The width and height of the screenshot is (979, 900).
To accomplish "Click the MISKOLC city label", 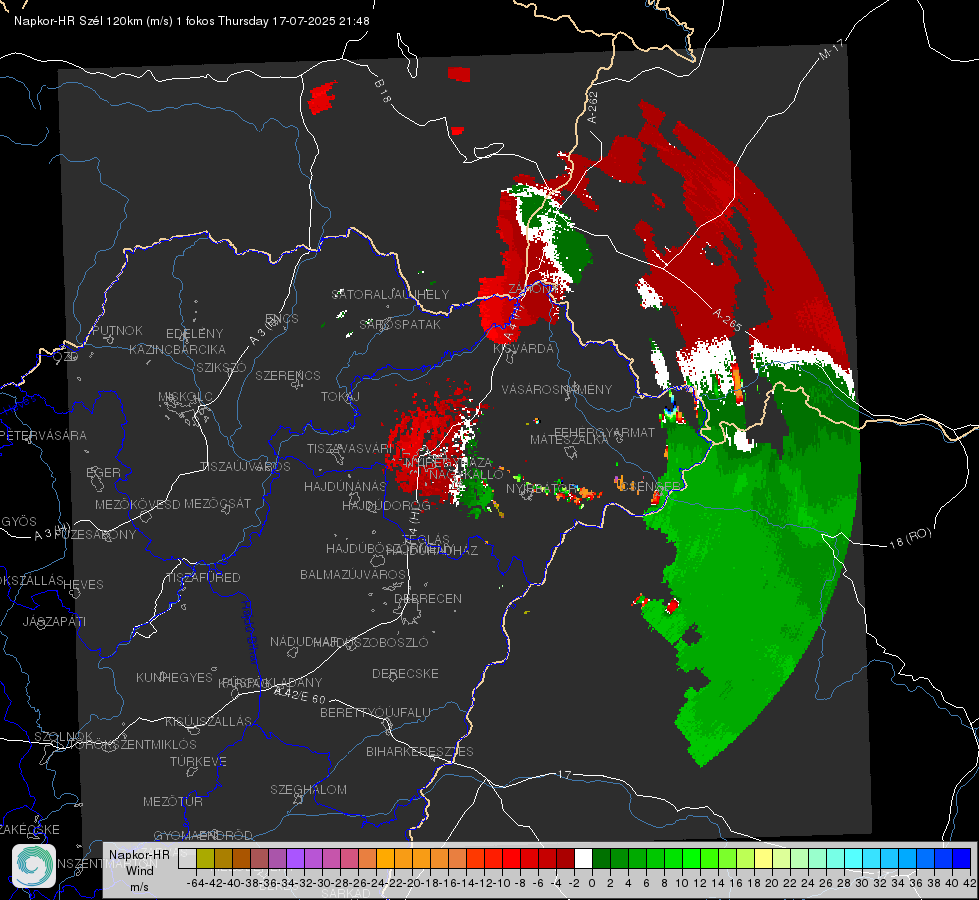I will coord(185,397).
